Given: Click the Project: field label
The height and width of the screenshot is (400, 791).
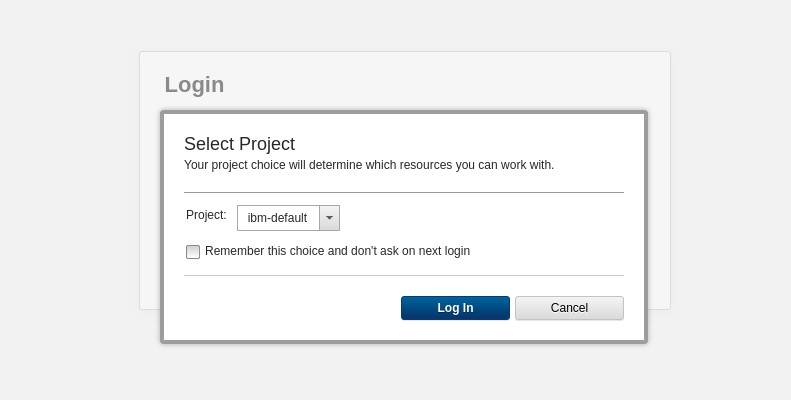Looking at the screenshot, I should coord(206,215).
